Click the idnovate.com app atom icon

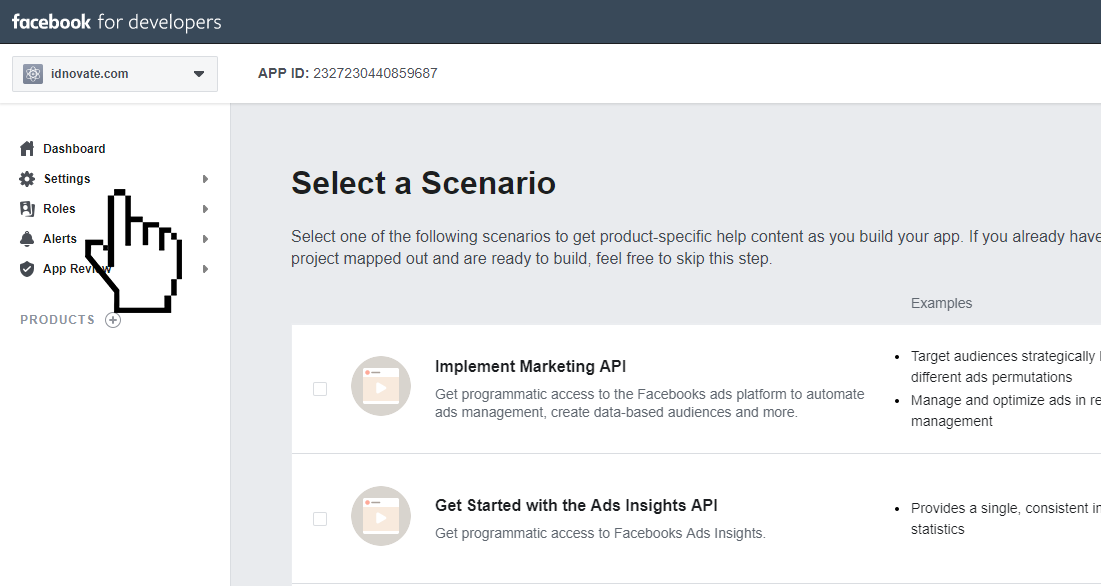pyautogui.click(x=33, y=74)
